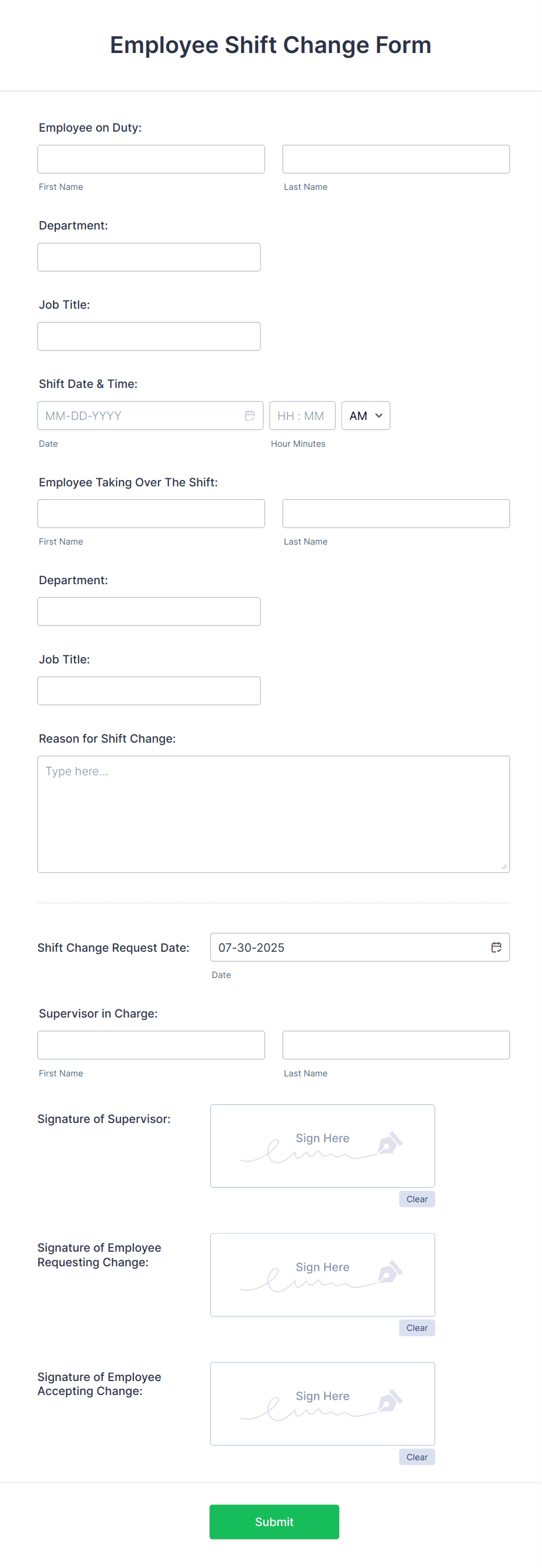Click Last Name under Employee on Duty

point(395,159)
